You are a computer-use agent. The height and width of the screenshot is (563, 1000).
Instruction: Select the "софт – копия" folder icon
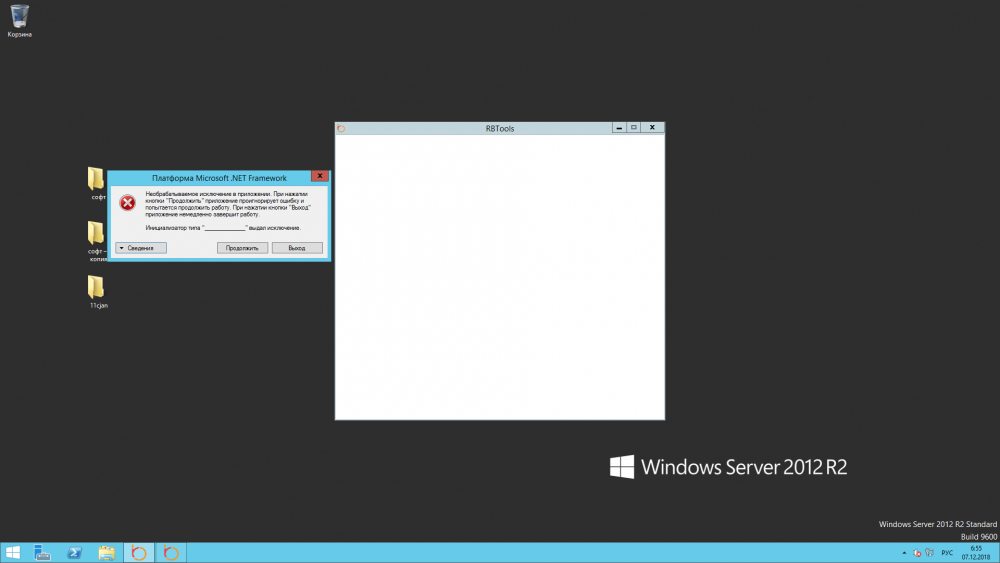coord(96,234)
